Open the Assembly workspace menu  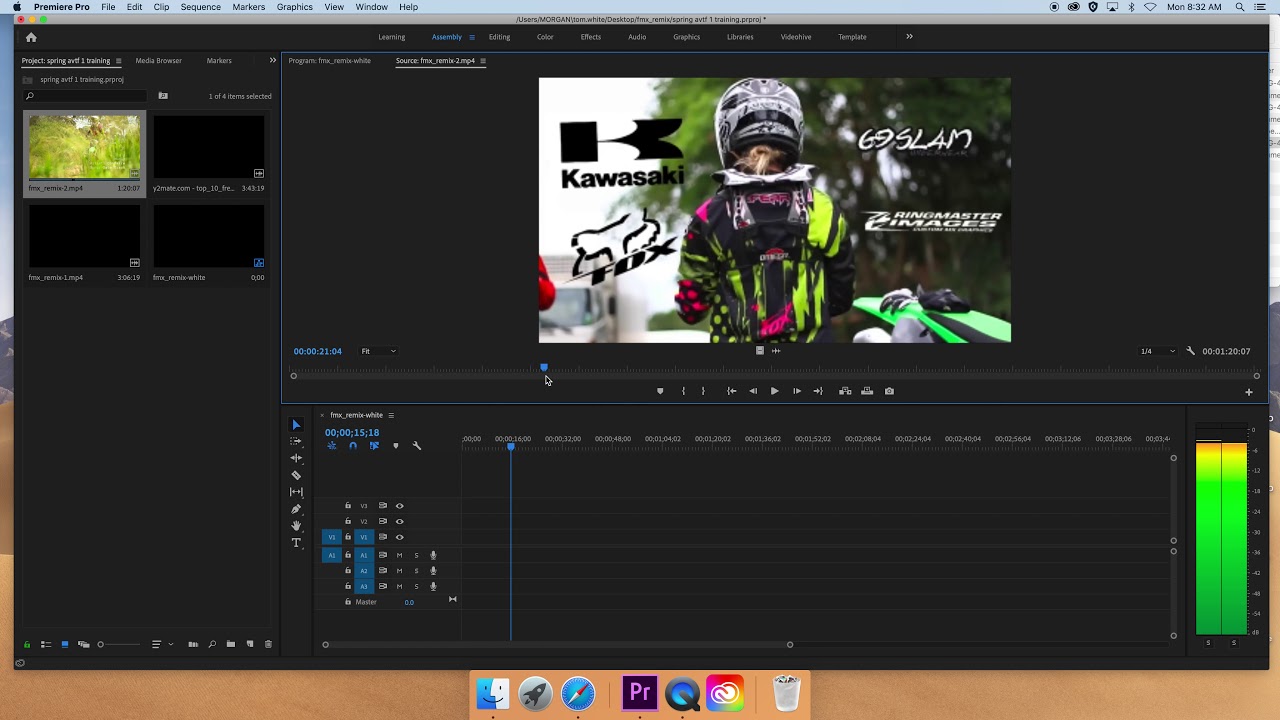[x=472, y=37]
